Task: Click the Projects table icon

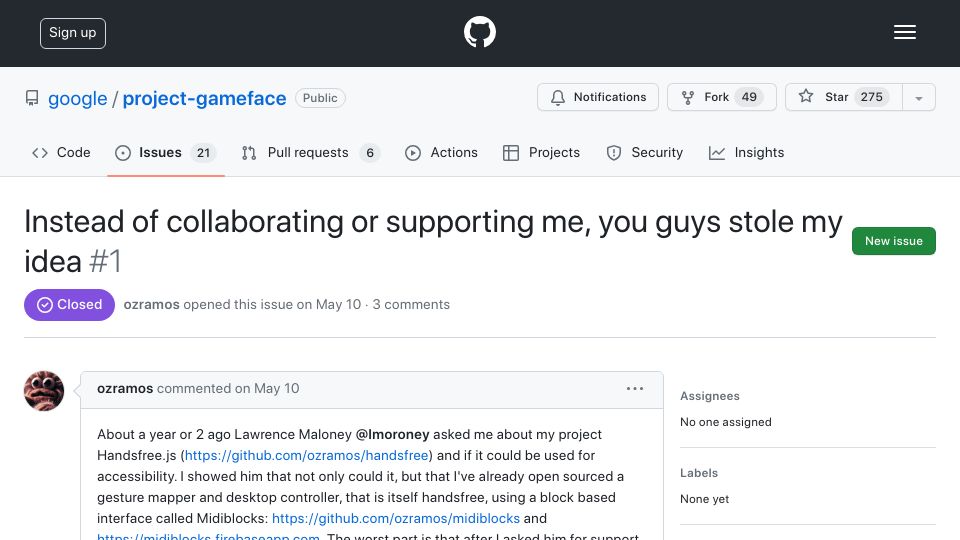Action: [x=511, y=153]
